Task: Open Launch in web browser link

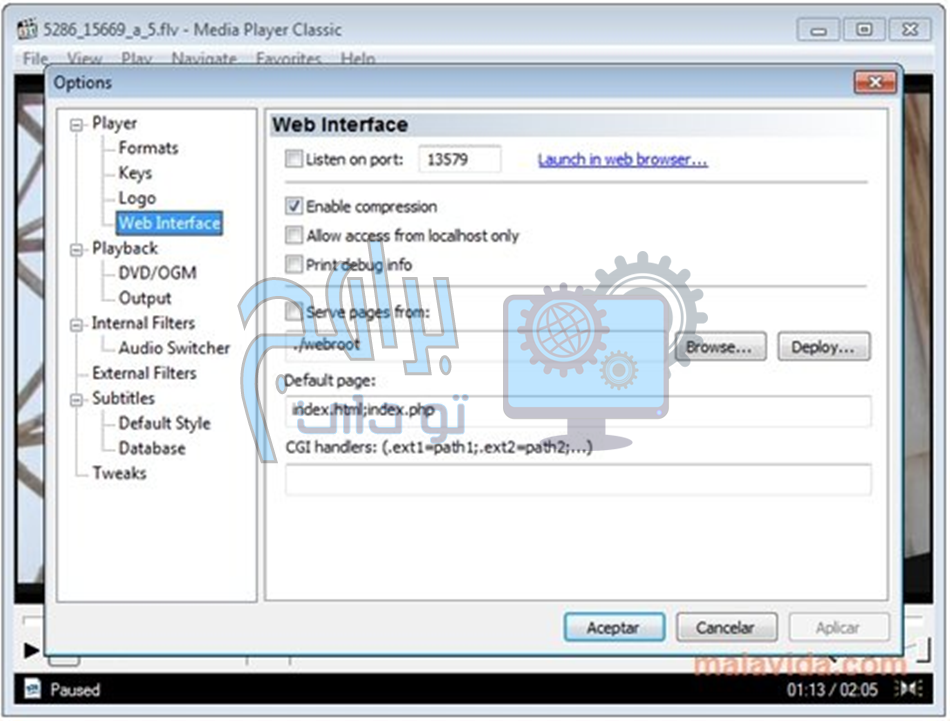Action: tap(622, 160)
